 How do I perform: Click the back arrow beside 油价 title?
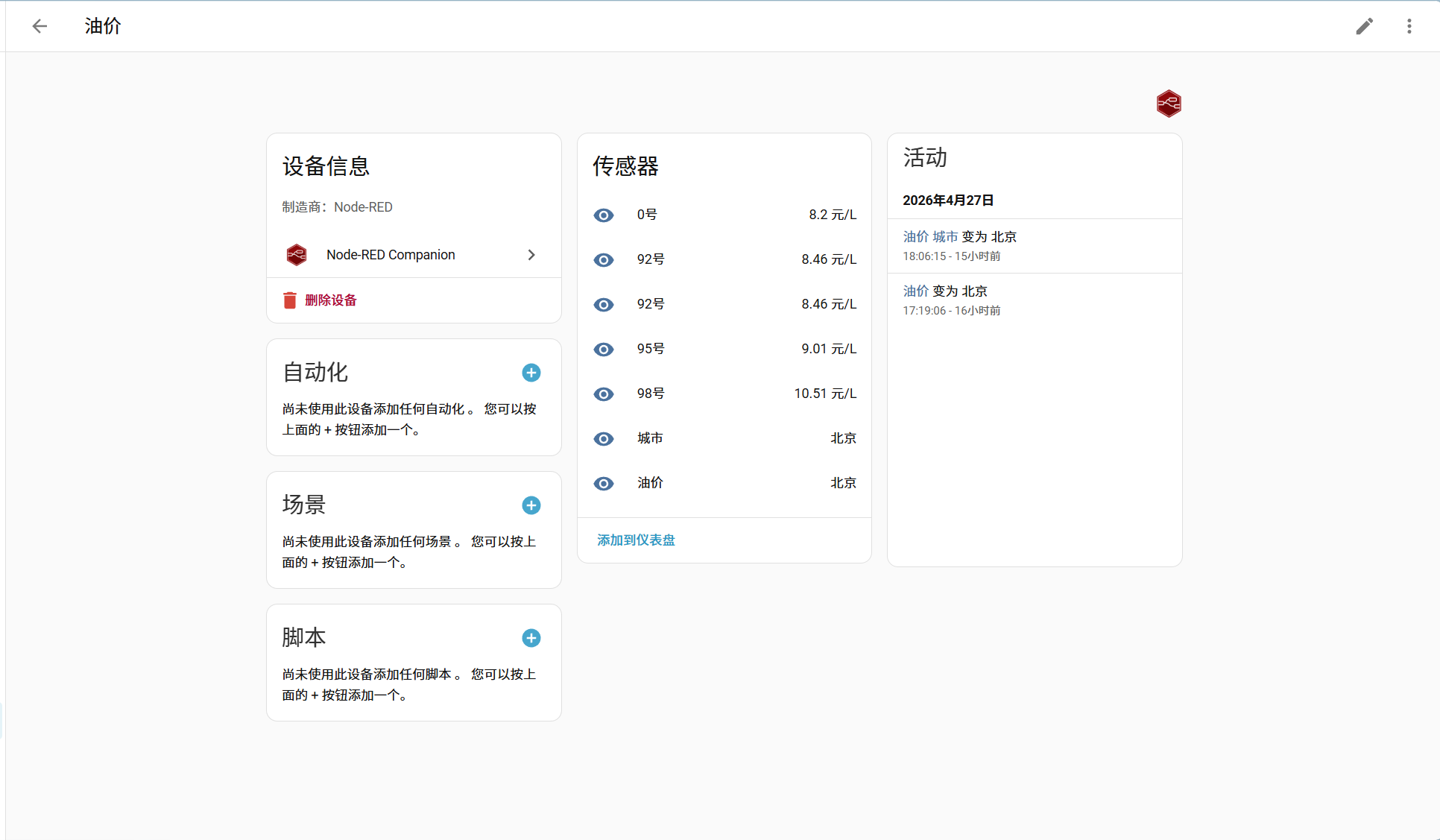tap(40, 25)
